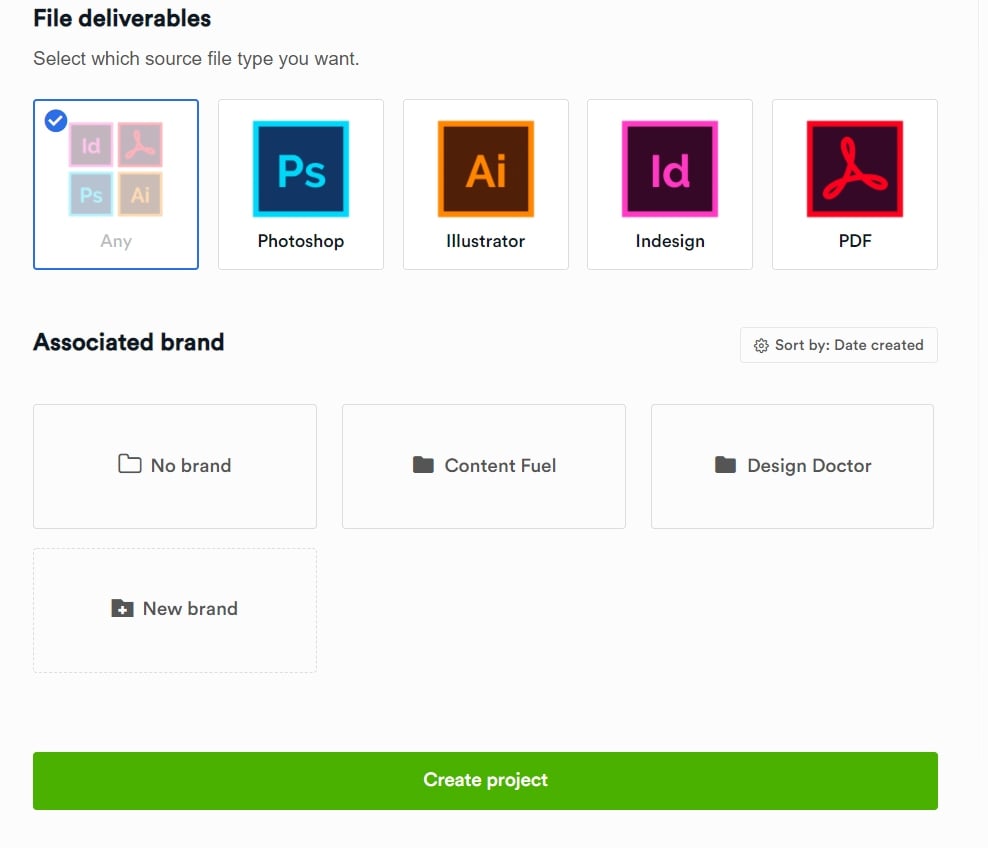Click the Illustrator label under Ai icon

[x=485, y=241]
